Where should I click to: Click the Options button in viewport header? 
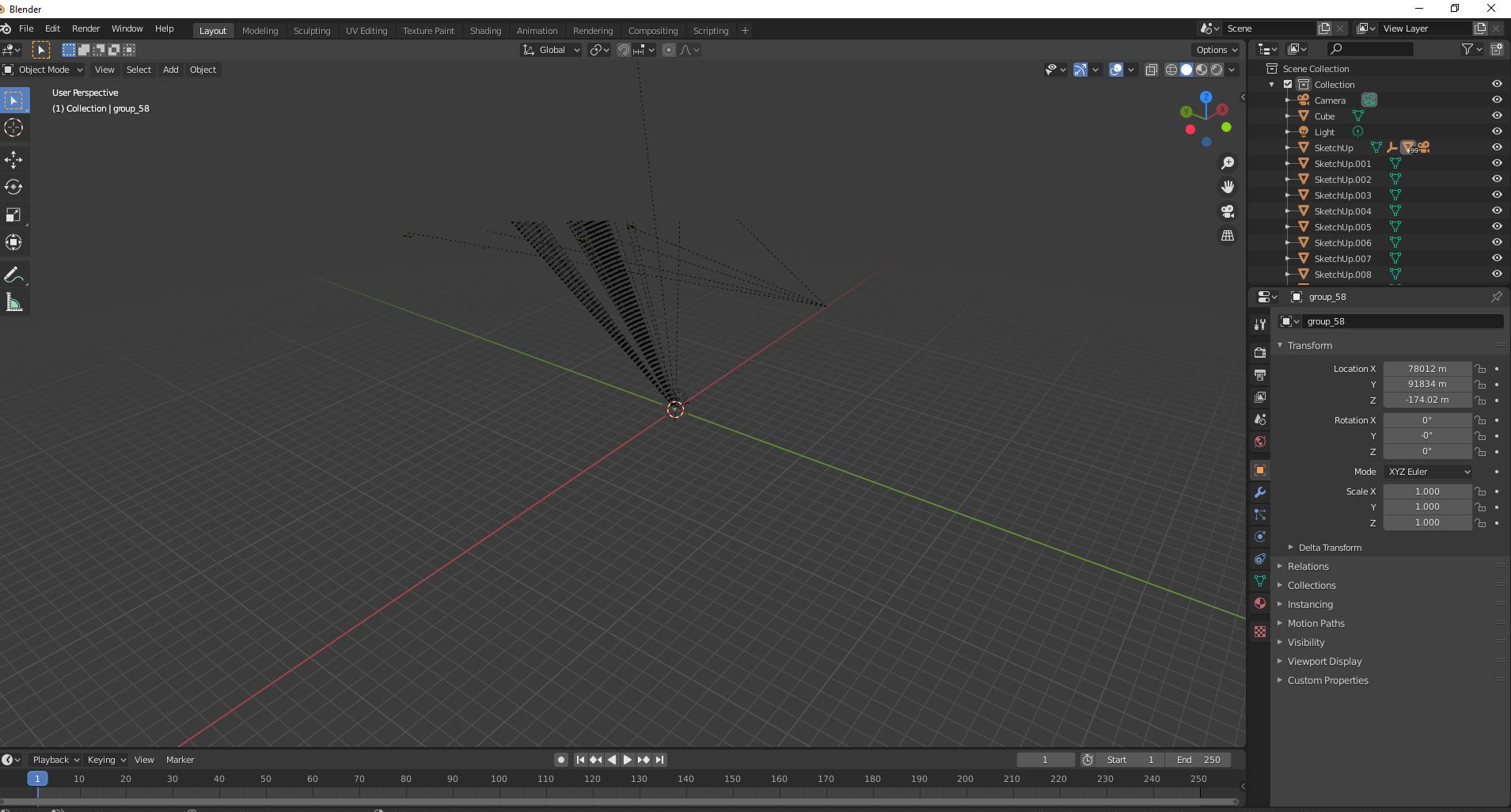[x=1217, y=50]
